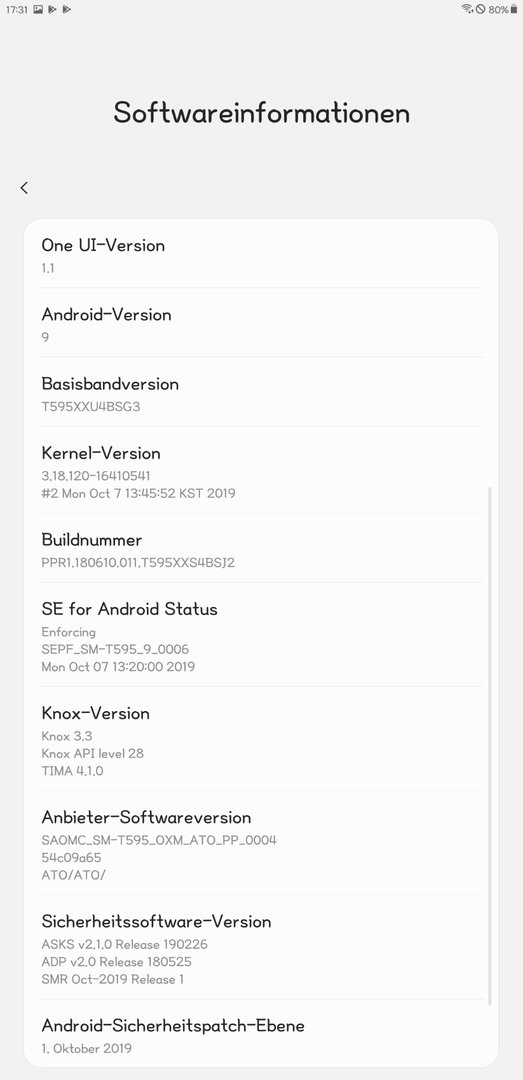The image size is (523, 1080).
Task: Select the Android-Version entry
Action: (261, 323)
